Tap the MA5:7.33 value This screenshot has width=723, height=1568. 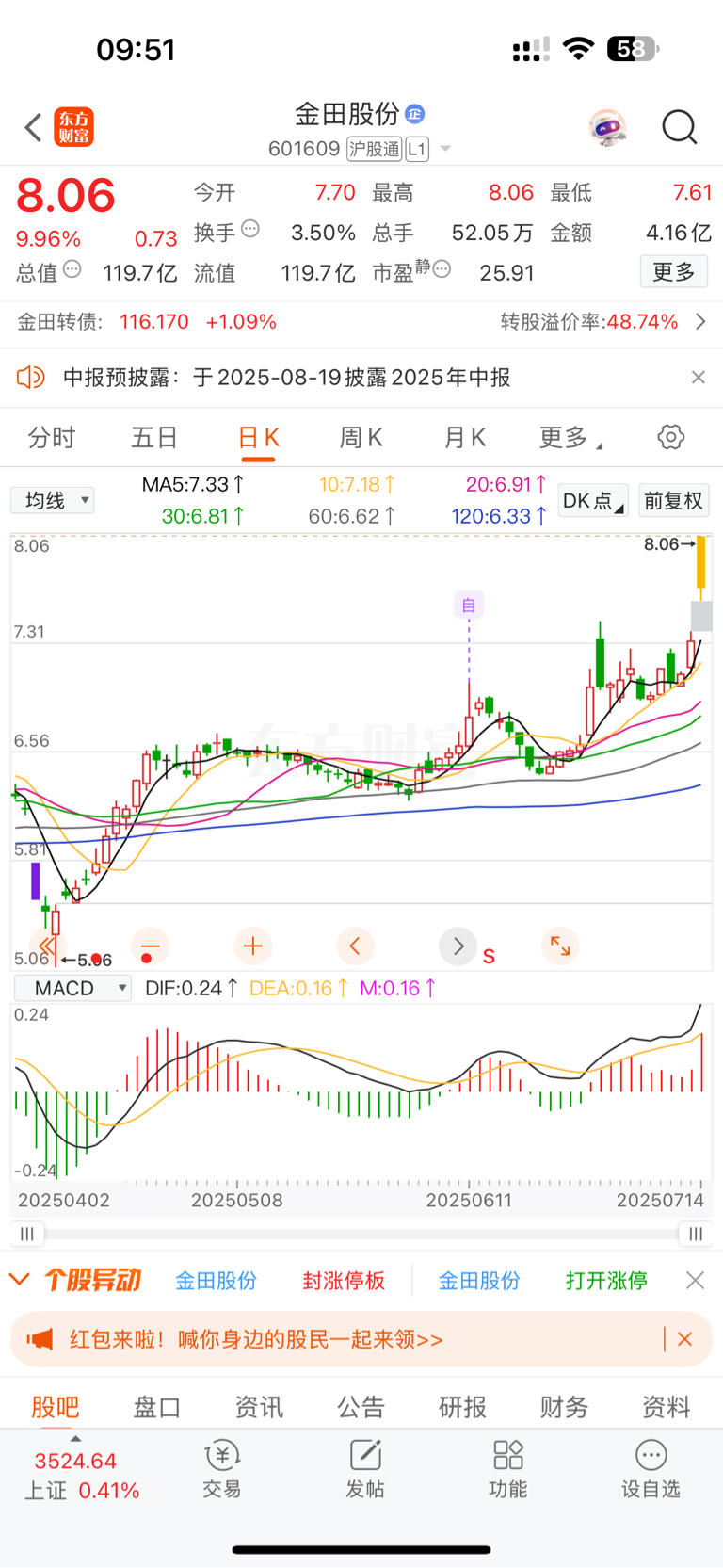pyautogui.click(x=193, y=485)
